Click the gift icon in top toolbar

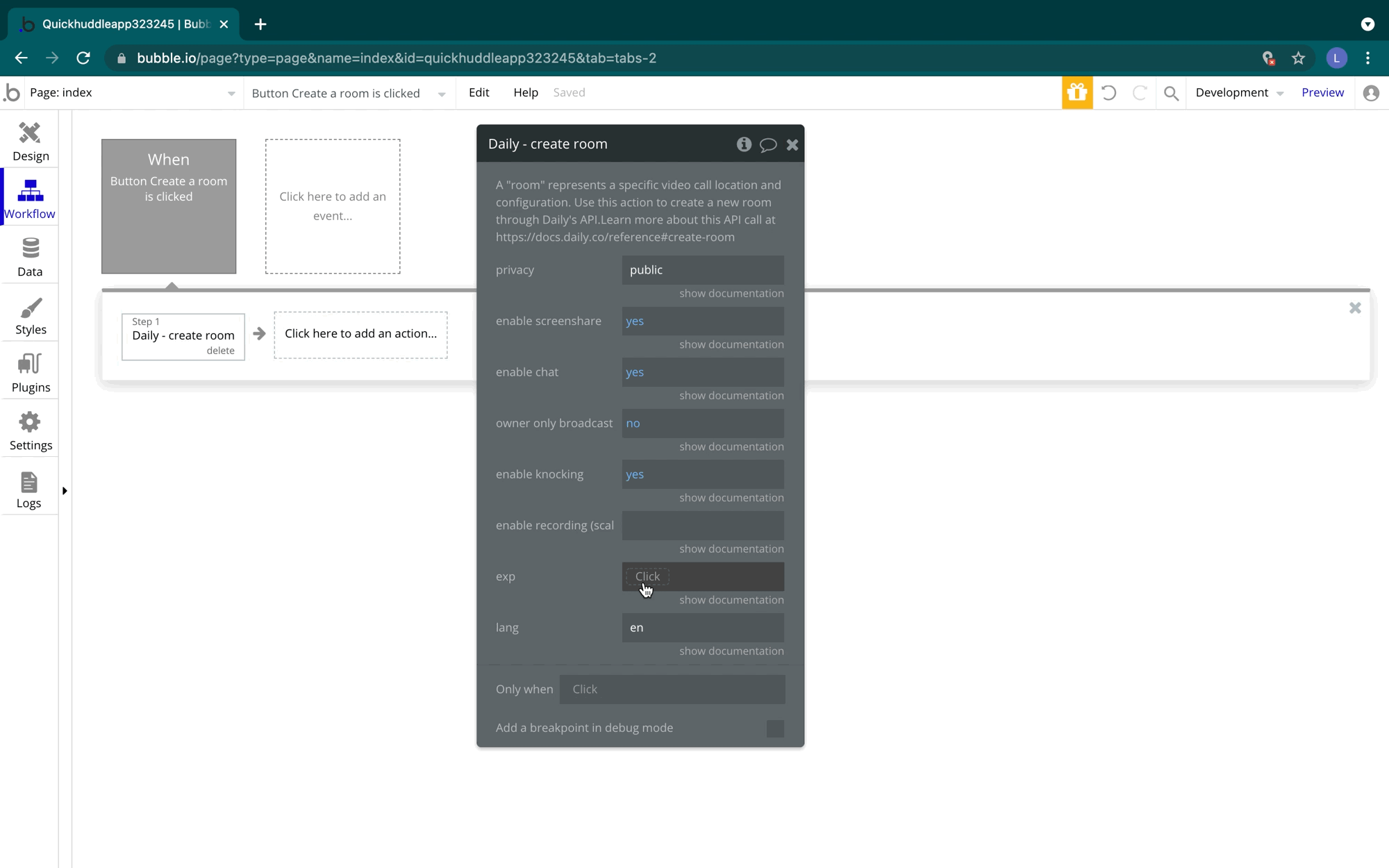(x=1076, y=92)
